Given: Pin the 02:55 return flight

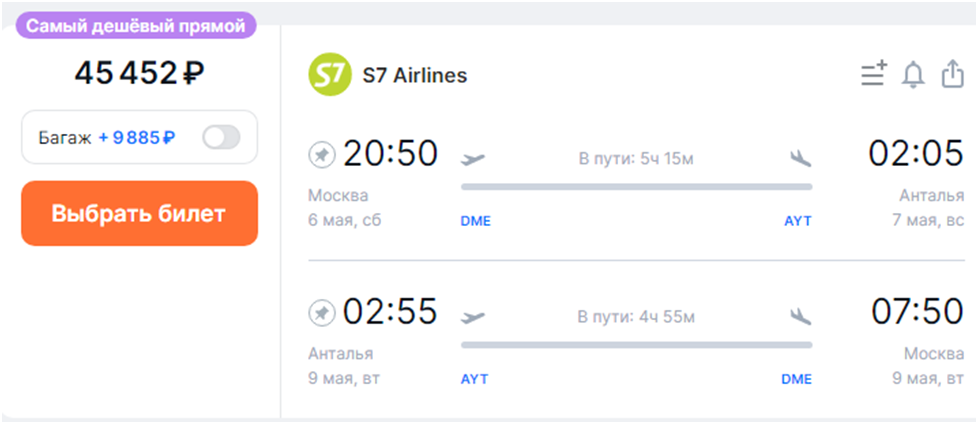Looking at the screenshot, I should [321, 313].
